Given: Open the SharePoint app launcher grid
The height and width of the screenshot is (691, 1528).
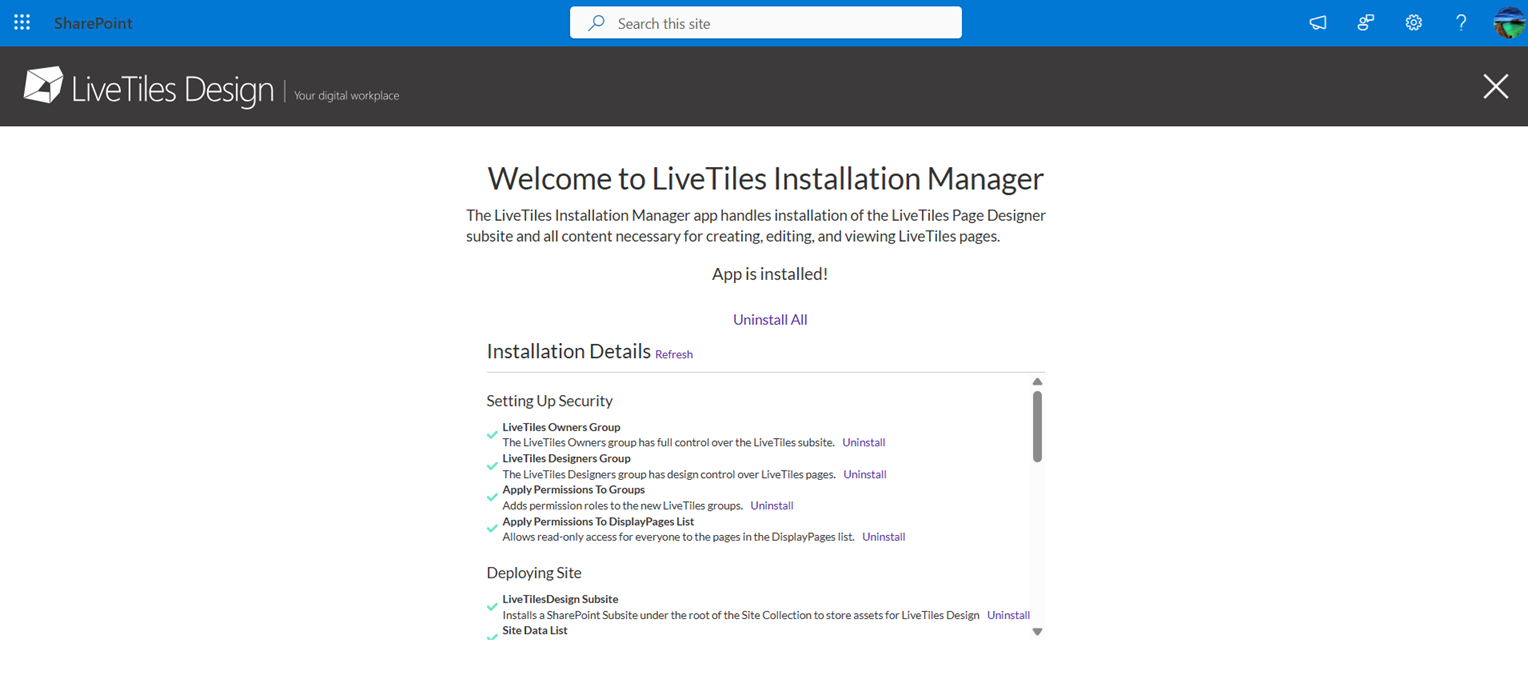Looking at the screenshot, I should tap(22, 22).
